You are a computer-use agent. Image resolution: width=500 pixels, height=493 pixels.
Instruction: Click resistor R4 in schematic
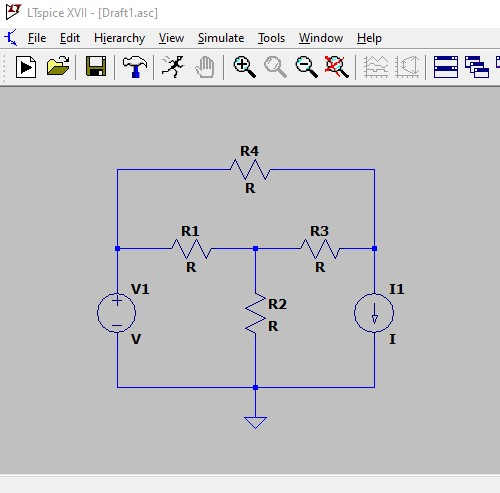click(250, 170)
